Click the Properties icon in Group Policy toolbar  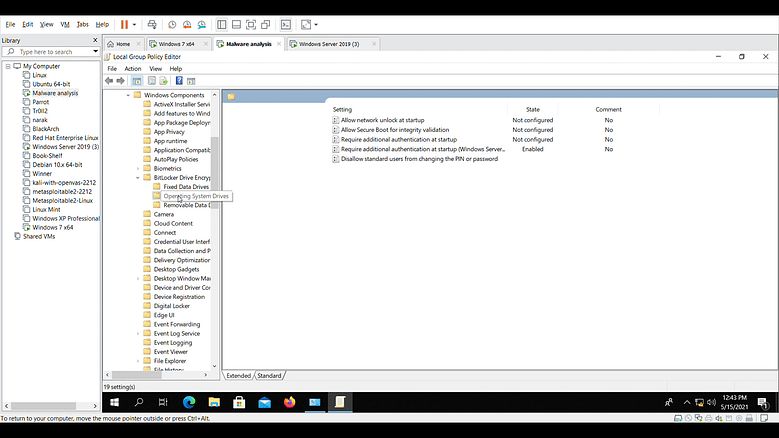click(x=152, y=81)
